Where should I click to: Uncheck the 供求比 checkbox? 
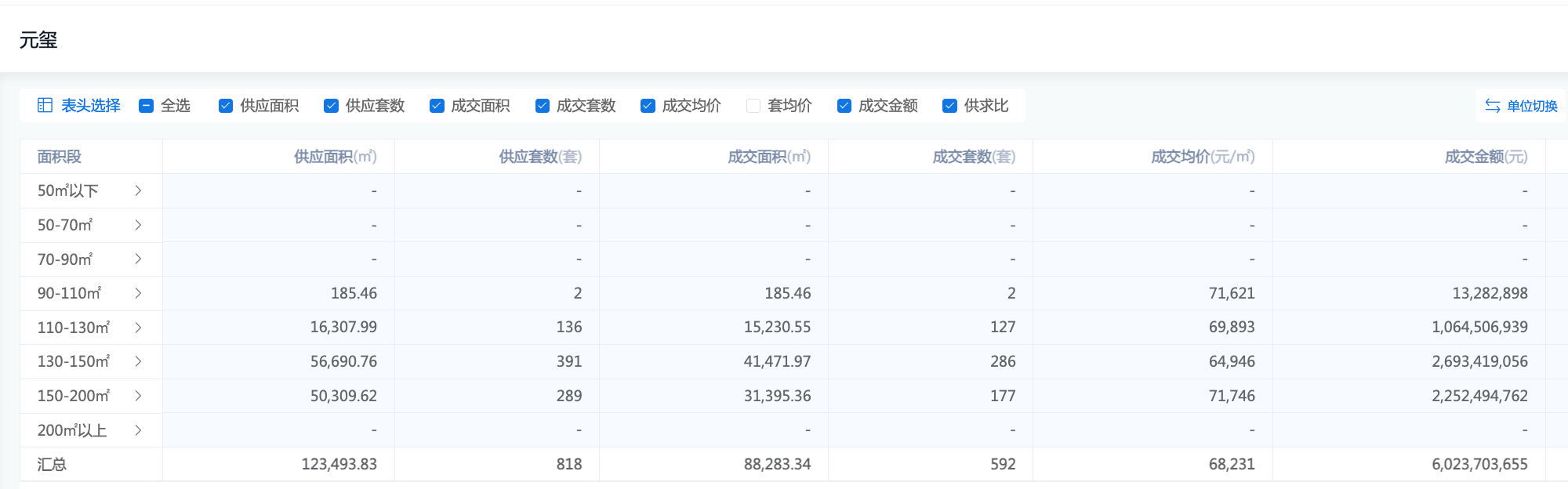point(949,106)
